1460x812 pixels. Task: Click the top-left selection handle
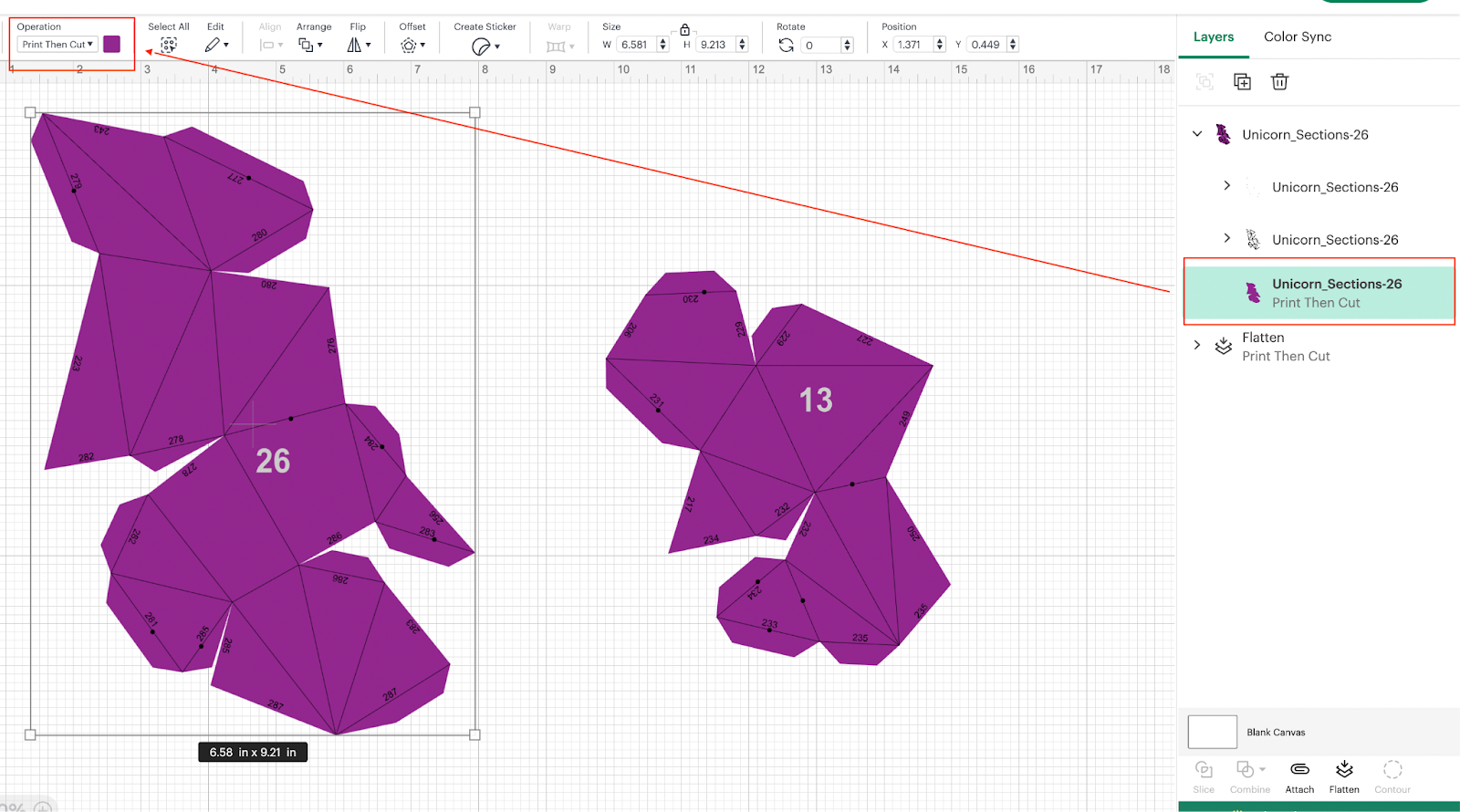point(30,112)
